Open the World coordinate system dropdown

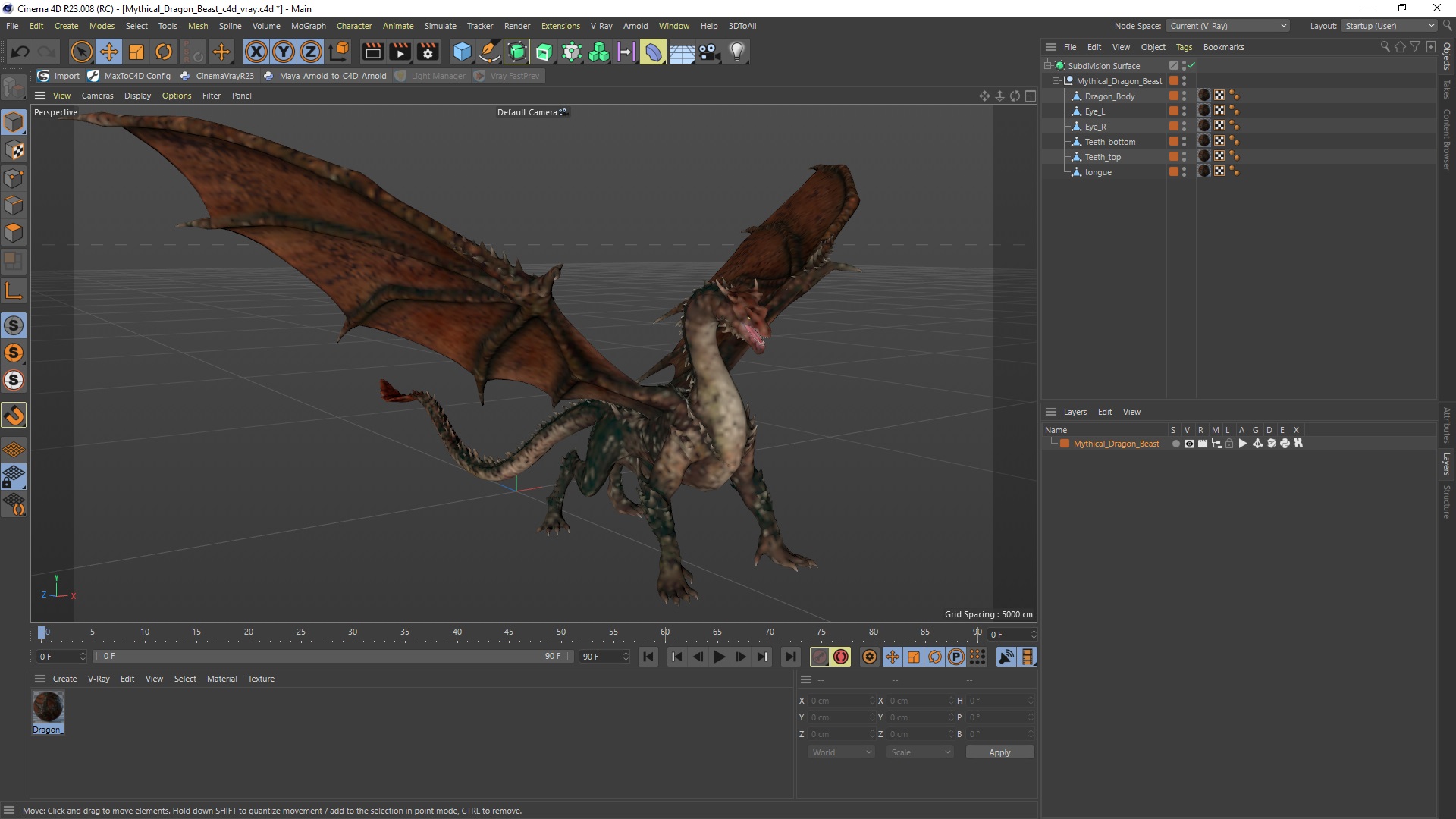tap(842, 752)
